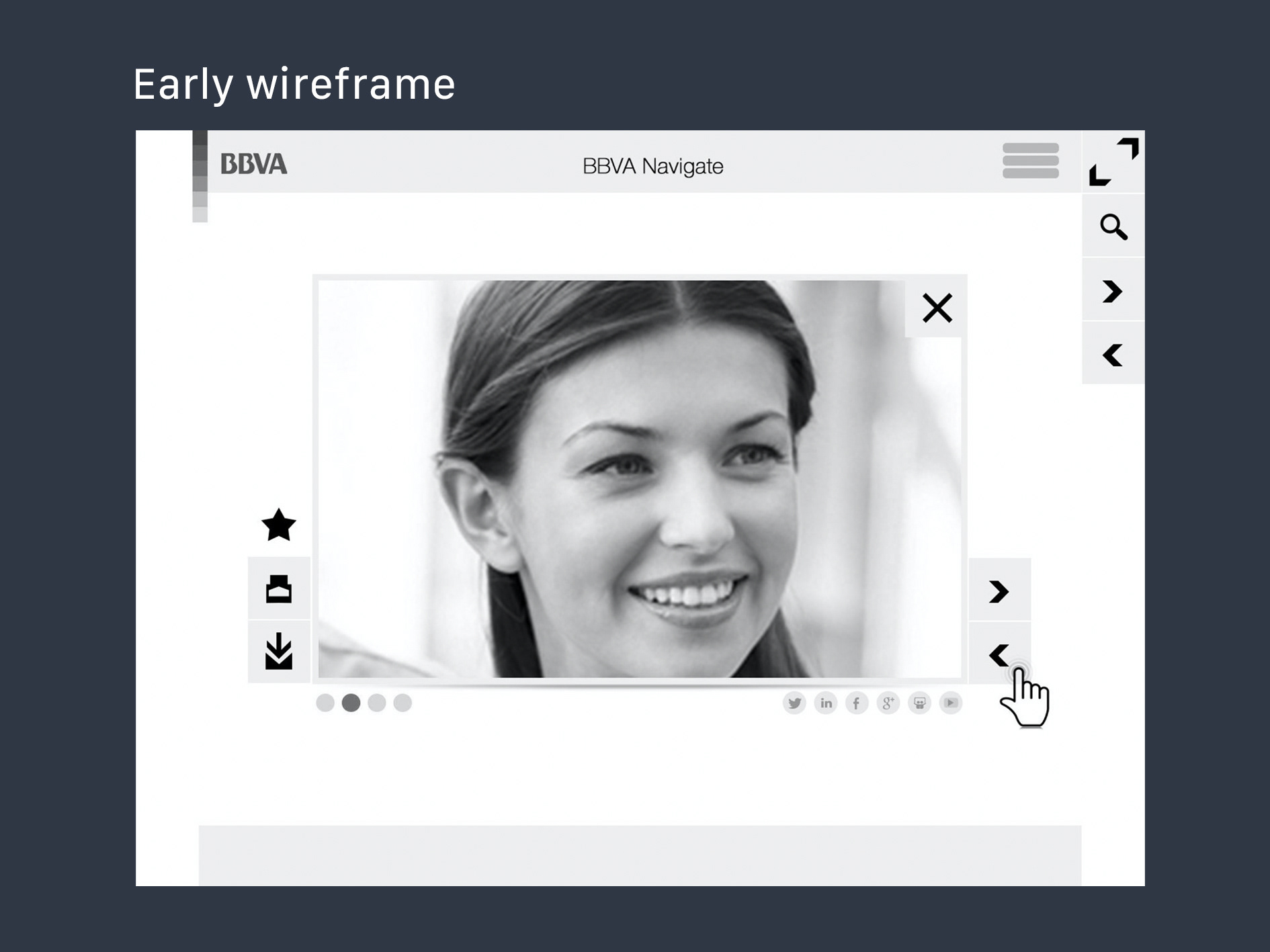Screen dimensions: 1270x952
Task: Print the image using the printer icon
Action: [279, 589]
